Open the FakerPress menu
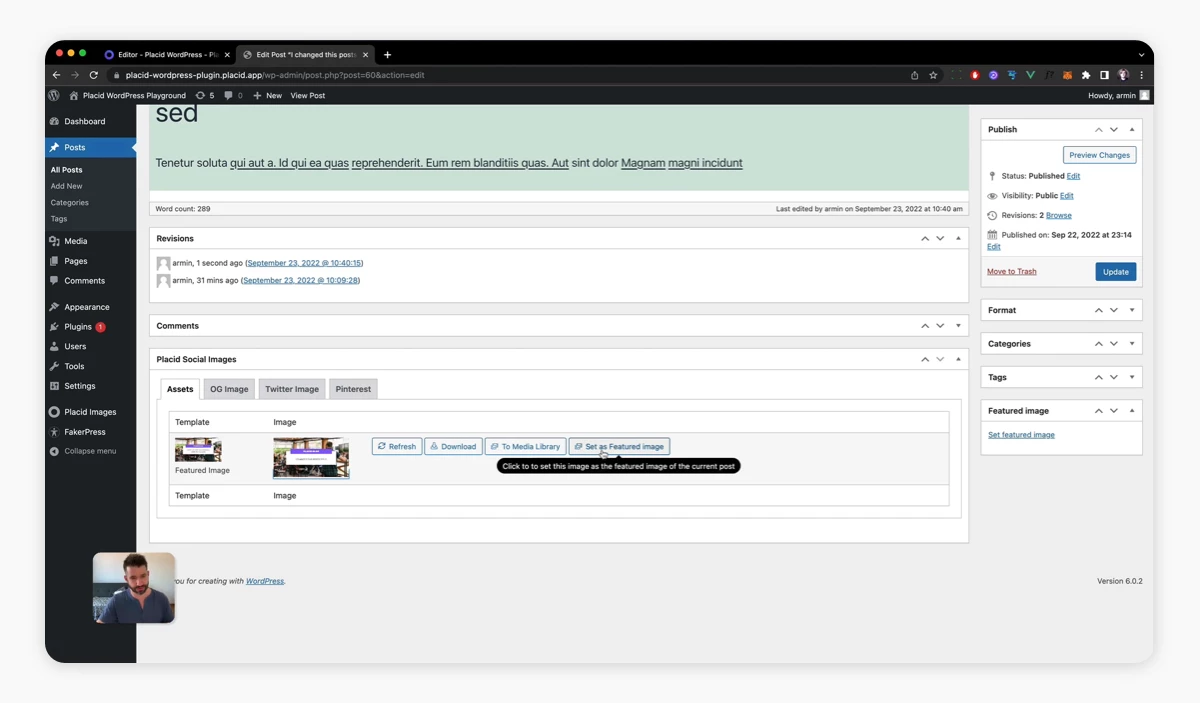 pos(85,432)
